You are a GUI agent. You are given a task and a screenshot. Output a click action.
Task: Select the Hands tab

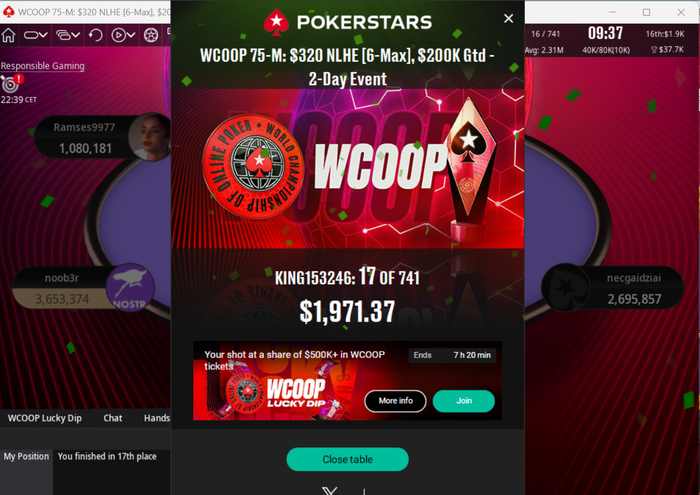pos(156,418)
